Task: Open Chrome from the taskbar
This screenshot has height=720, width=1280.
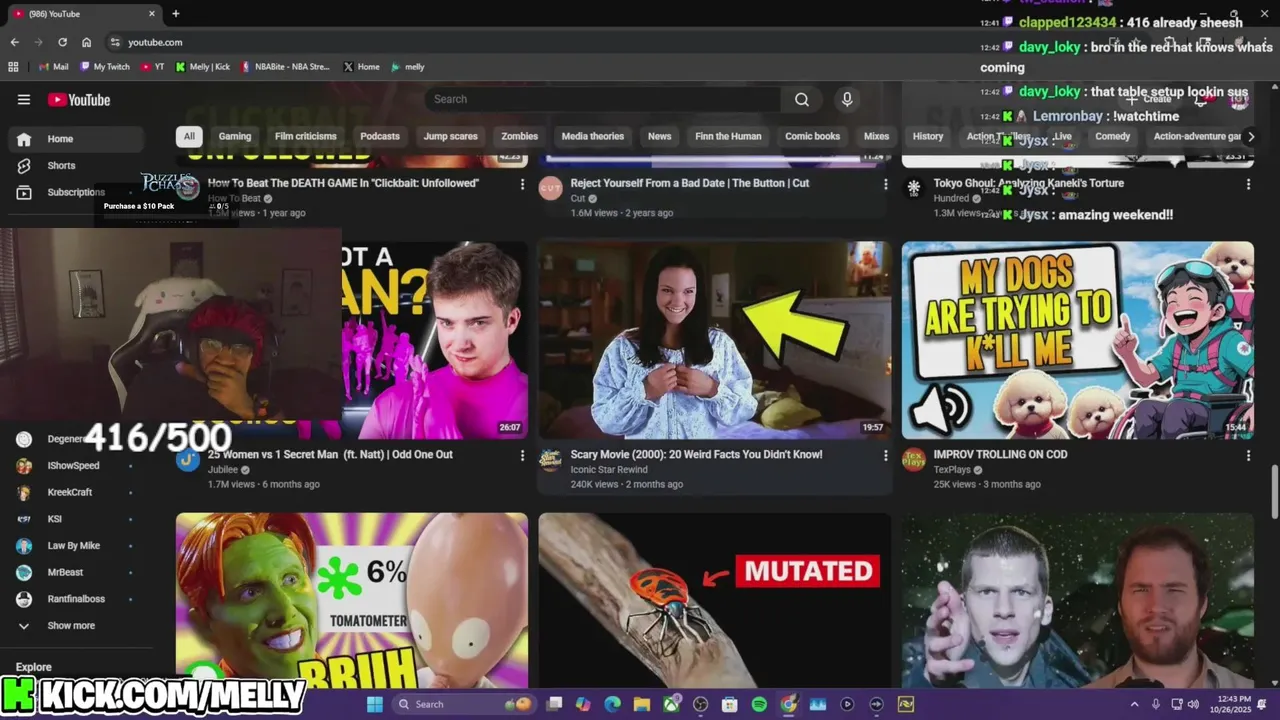Action: coord(788,704)
